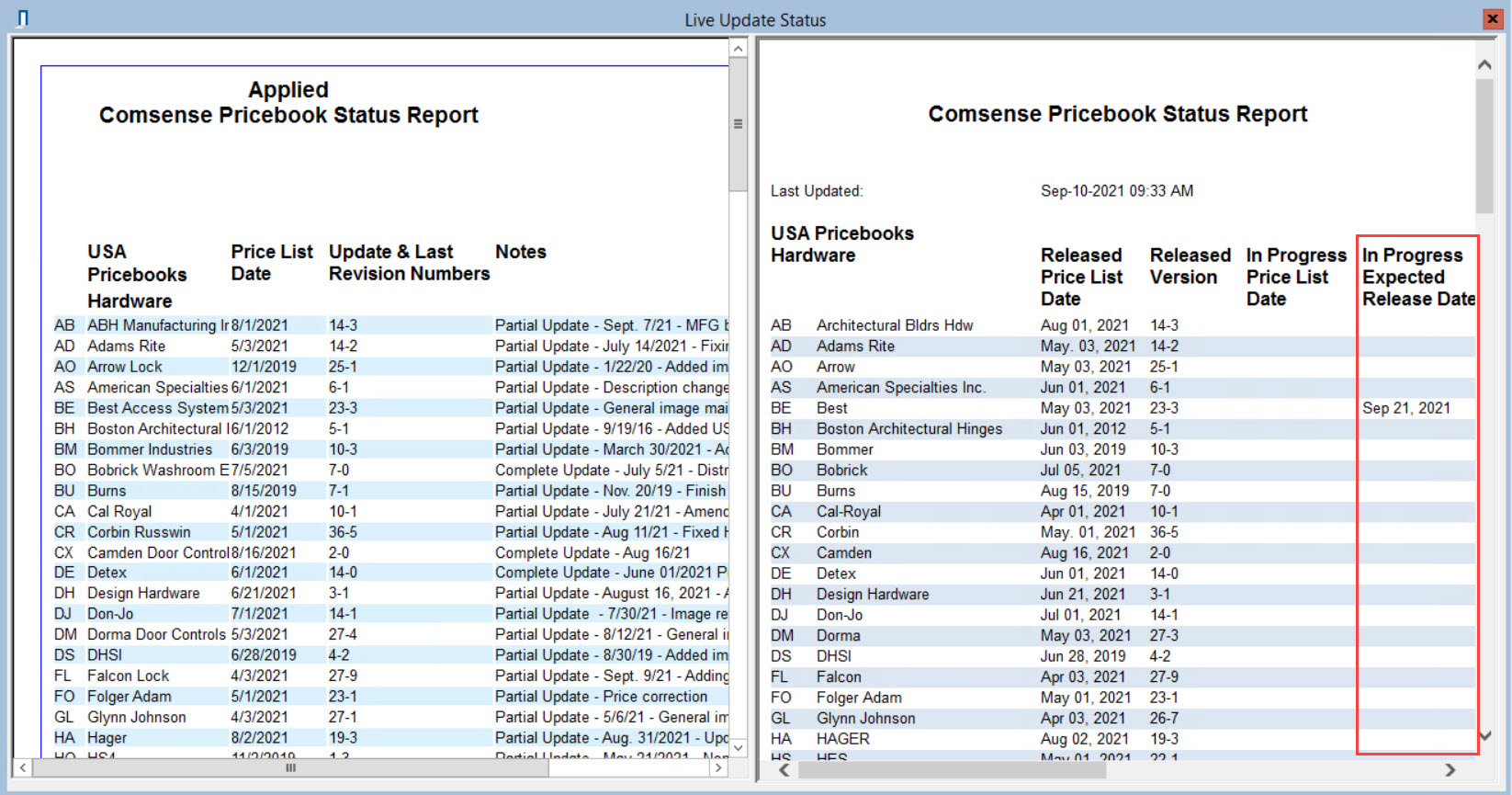The image size is (1512, 795).
Task: Click version '26-7' in right report
Action: (x=1164, y=718)
